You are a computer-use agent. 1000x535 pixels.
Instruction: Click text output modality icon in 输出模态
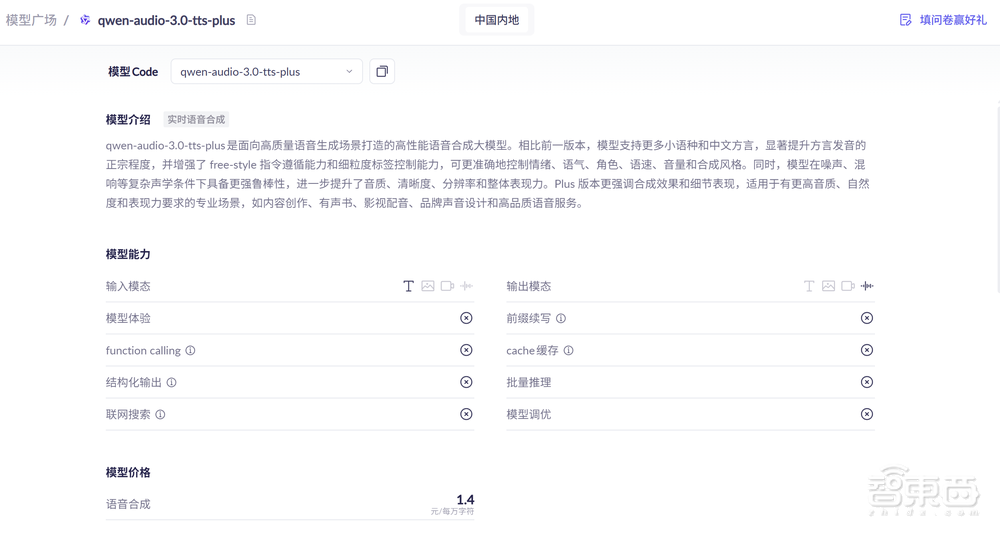pyautogui.click(x=809, y=286)
